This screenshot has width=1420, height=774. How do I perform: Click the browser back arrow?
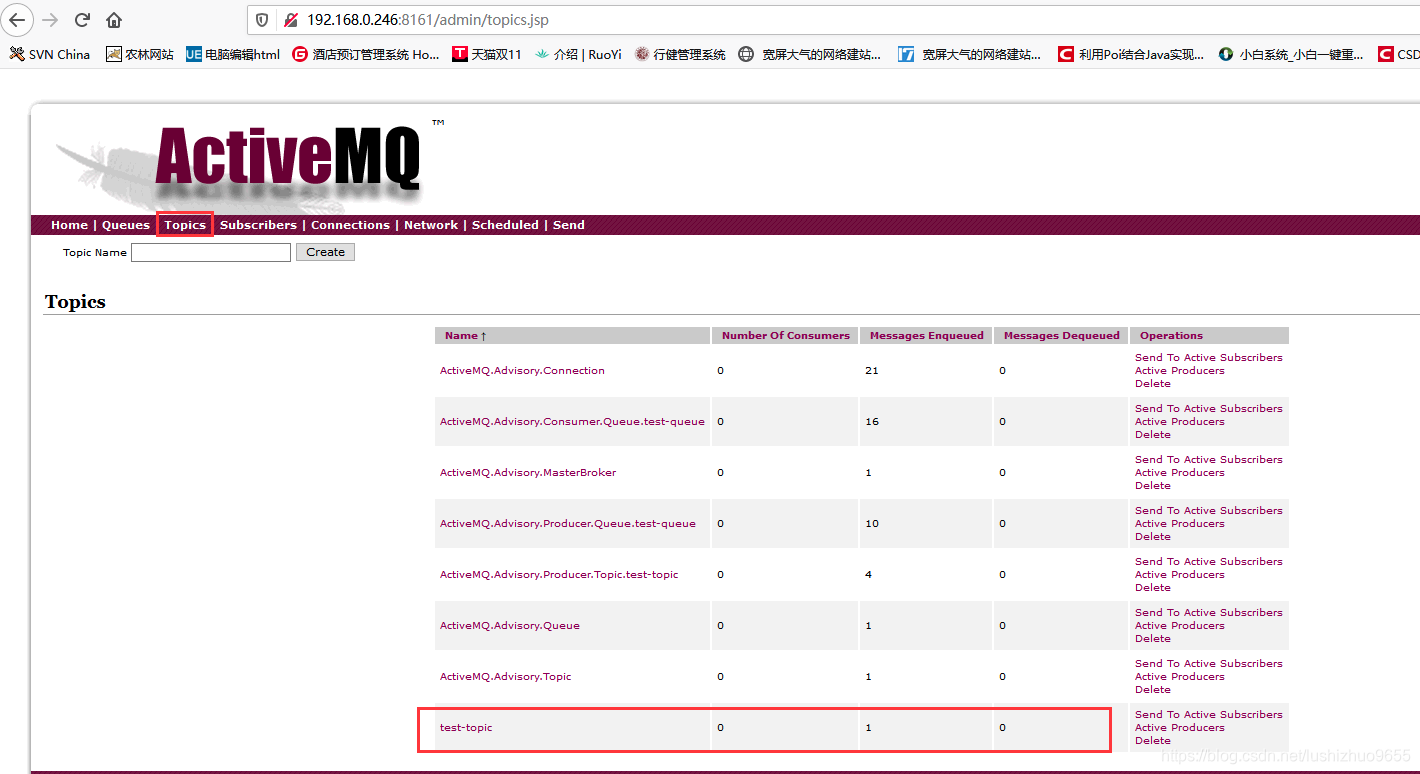[x=17, y=20]
